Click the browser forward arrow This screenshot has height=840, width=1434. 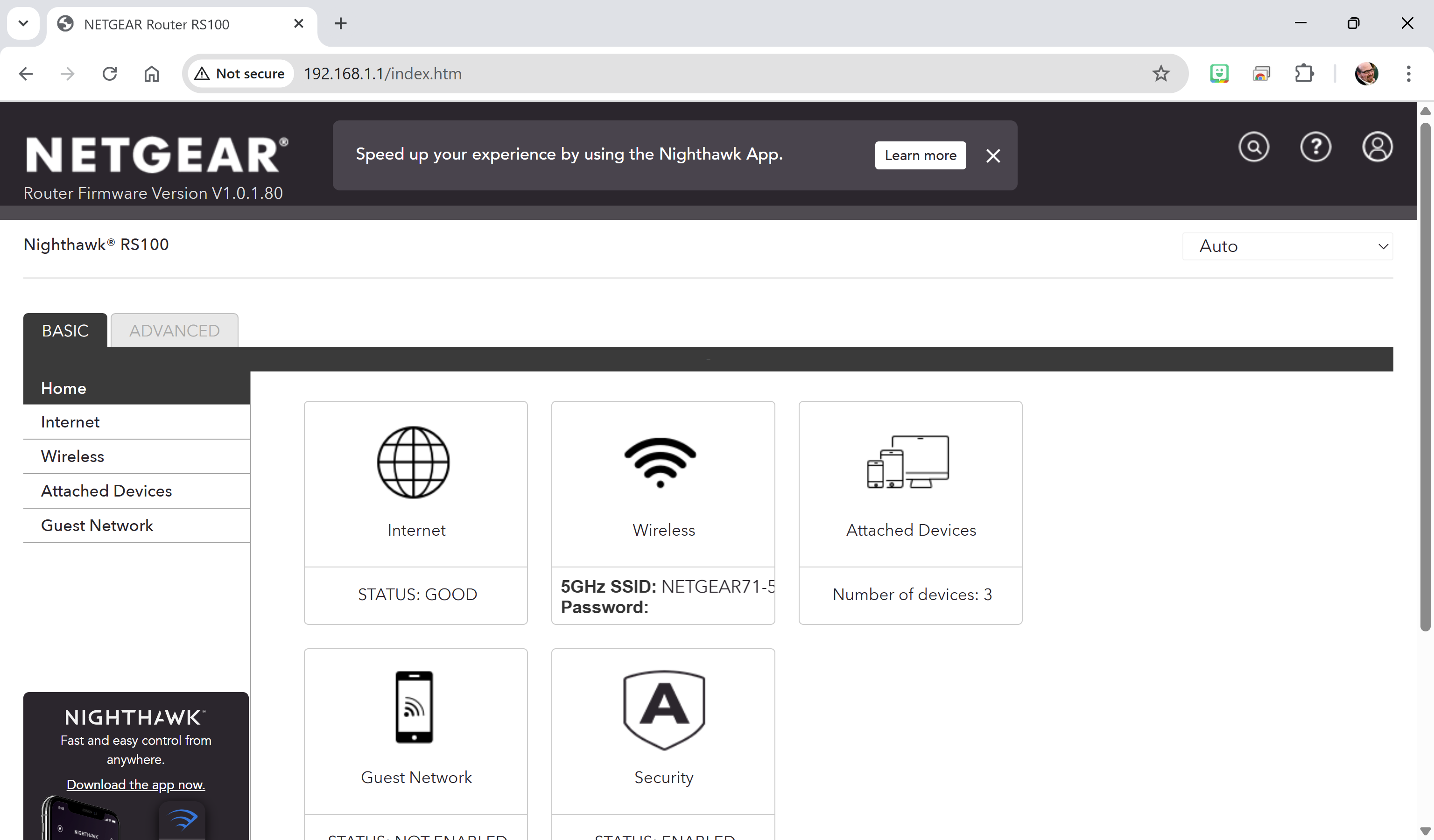[68, 74]
